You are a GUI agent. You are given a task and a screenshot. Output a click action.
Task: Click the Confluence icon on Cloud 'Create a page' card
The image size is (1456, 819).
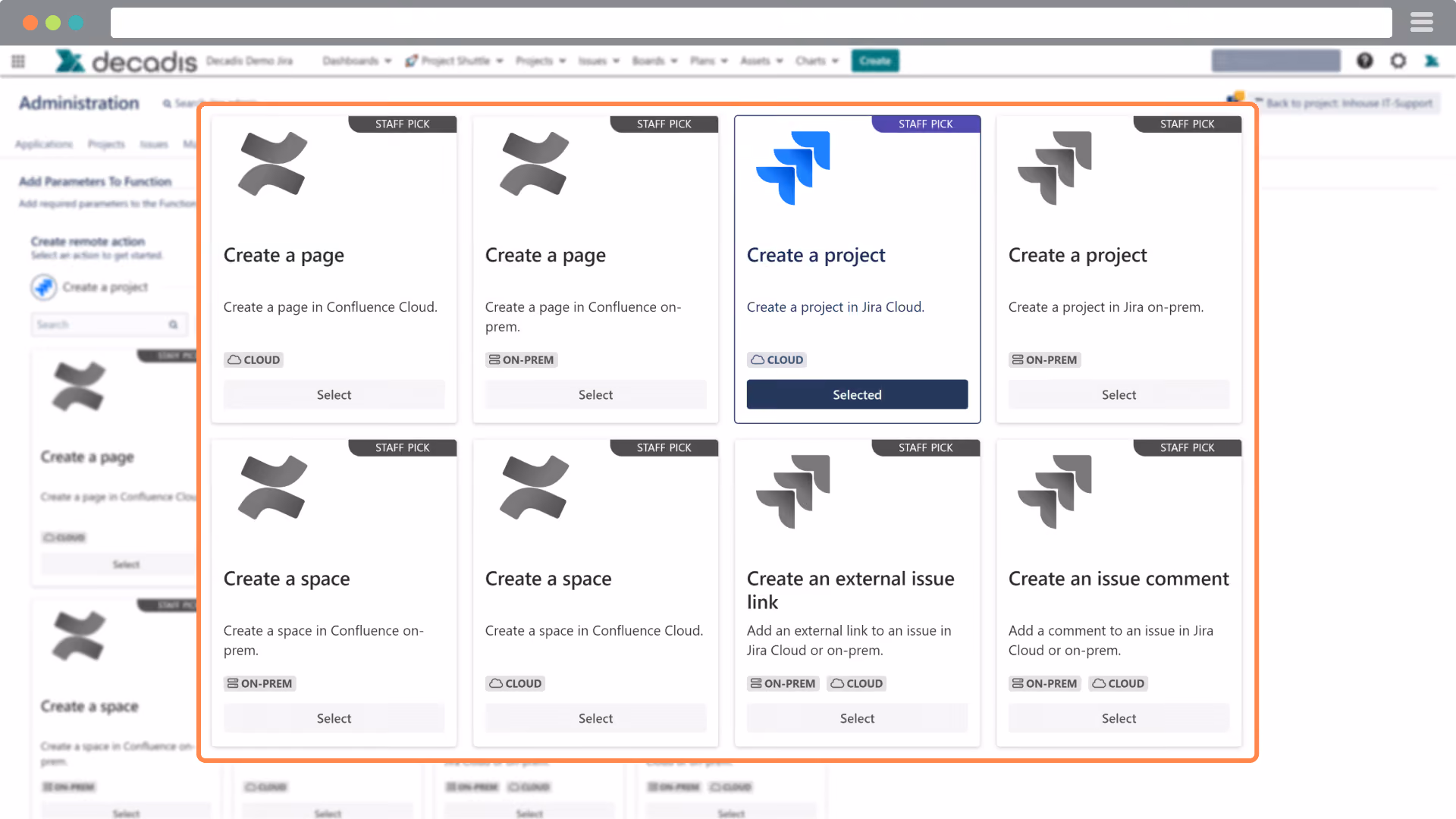click(x=273, y=164)
